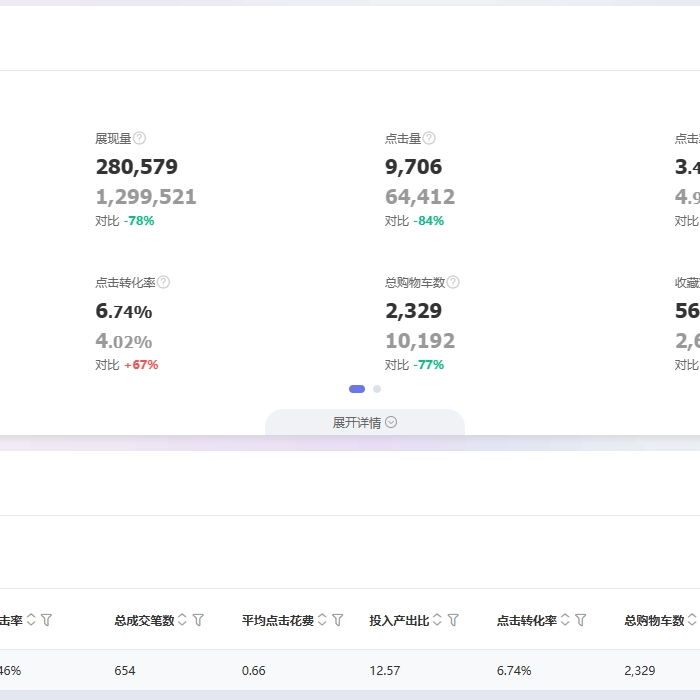The width and height of the screenshot is (700, 700).
Task: Click help icon next to 展现量
Action: click(140, 139)
